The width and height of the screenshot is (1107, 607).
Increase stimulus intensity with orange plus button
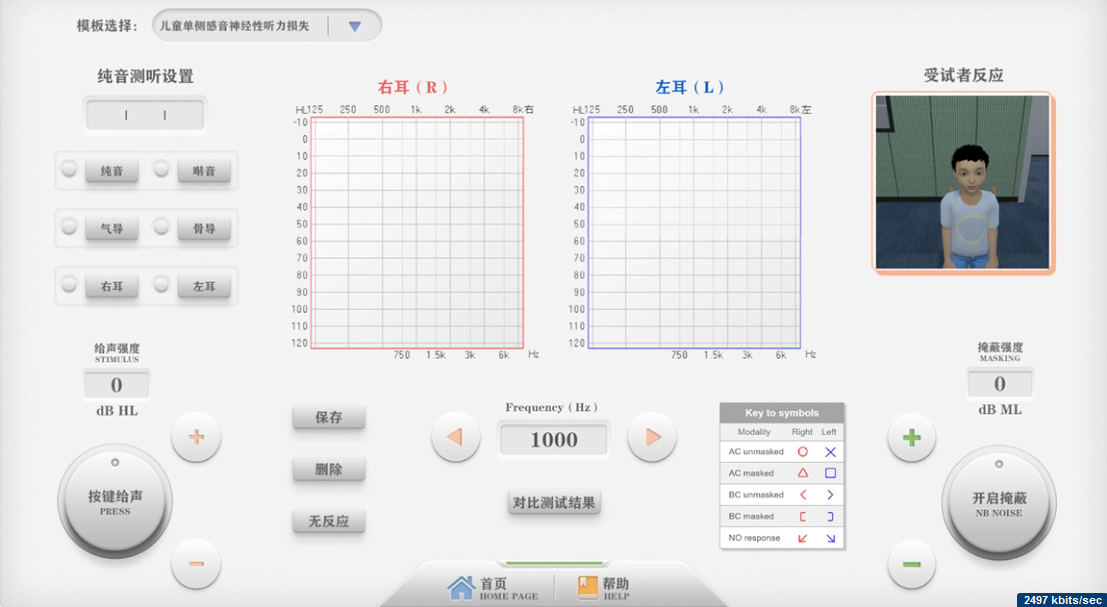tap(196, 437)
